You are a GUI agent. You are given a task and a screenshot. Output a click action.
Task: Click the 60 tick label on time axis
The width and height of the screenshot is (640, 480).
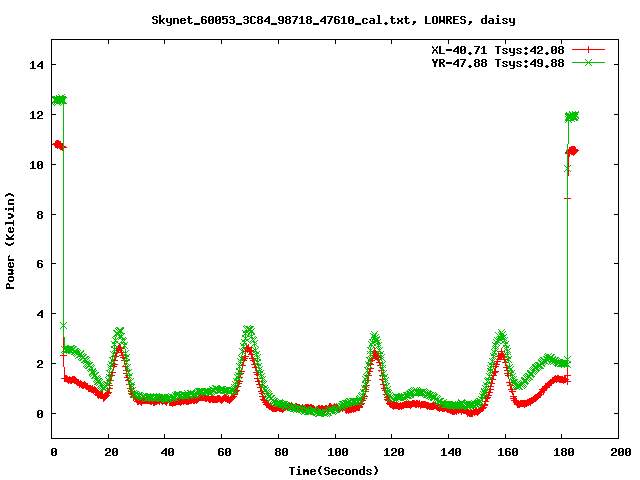[223, 452]
